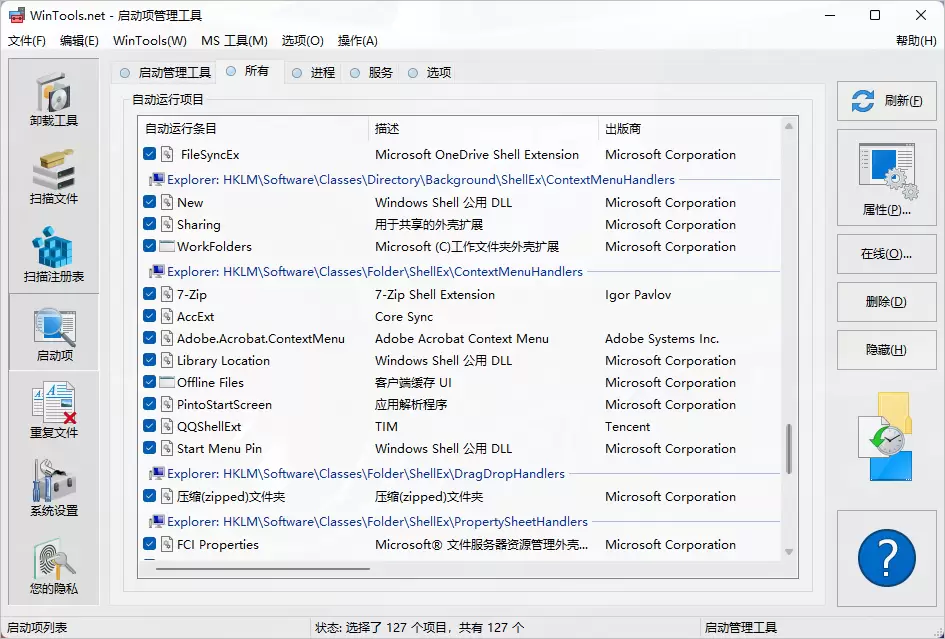This screenshot has height=639, width=945.
Task: Disable the QQShellExt entry
Action: [x=150, y=426]
